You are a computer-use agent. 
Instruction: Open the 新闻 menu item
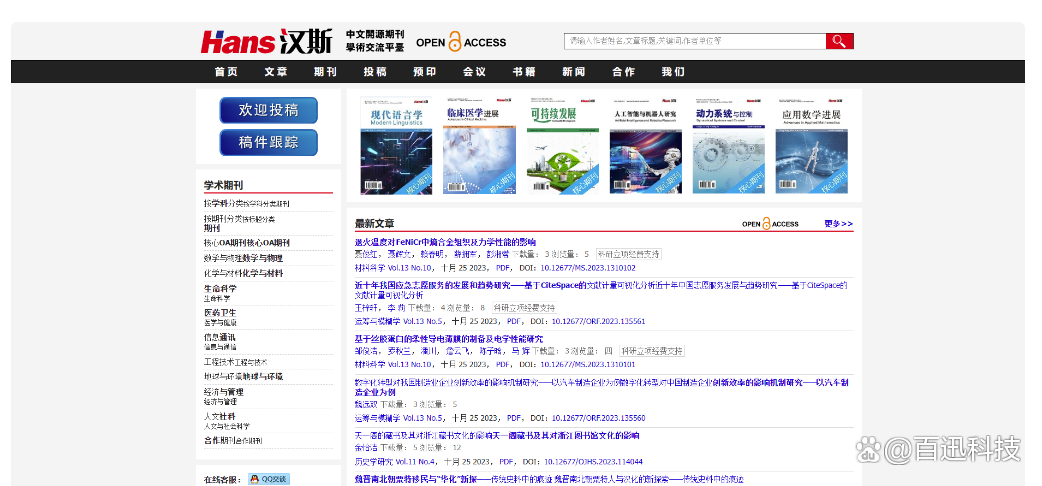point(573,72)
